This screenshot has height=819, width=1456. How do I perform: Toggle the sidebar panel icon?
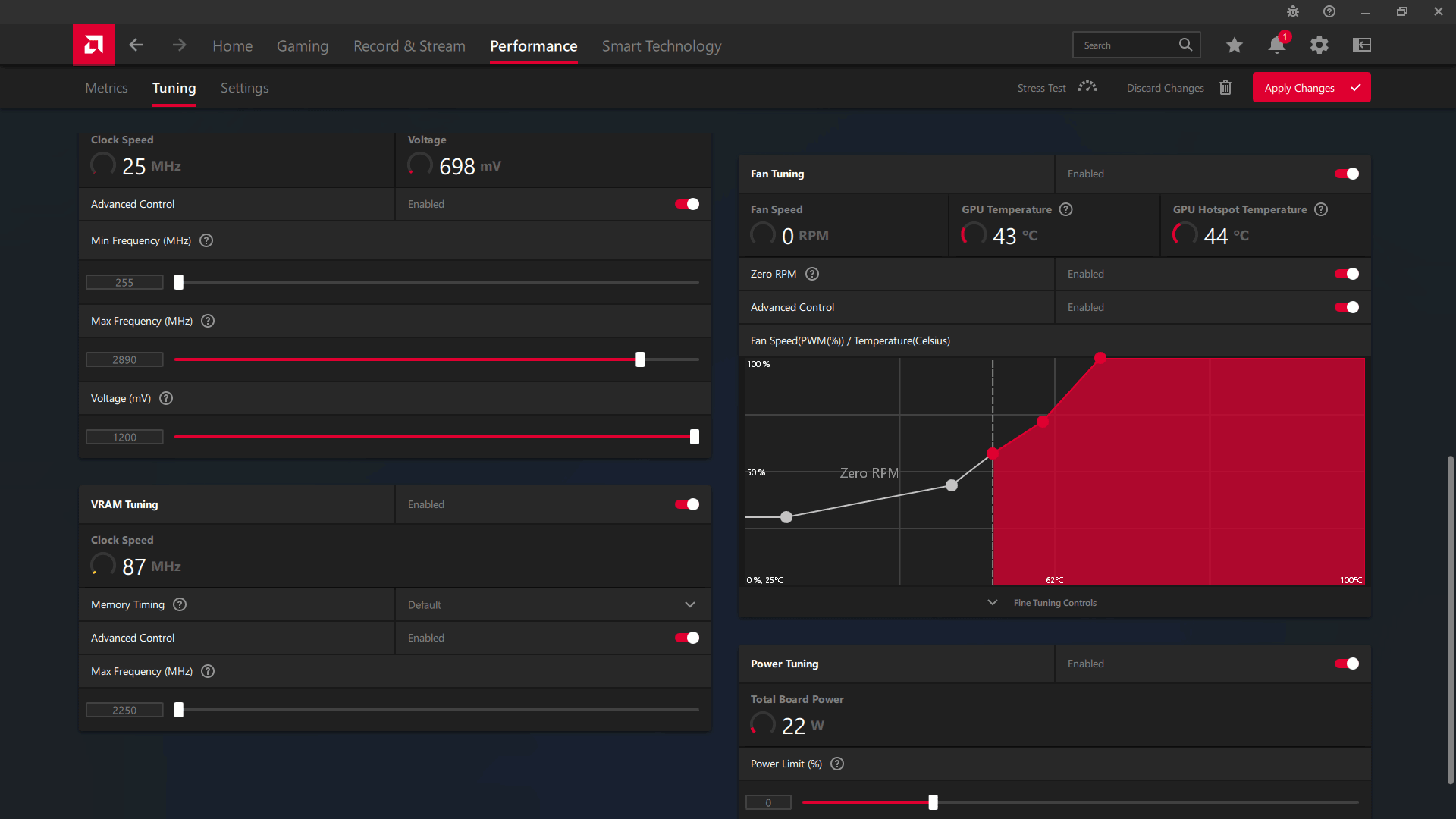tap(1362, 45)
